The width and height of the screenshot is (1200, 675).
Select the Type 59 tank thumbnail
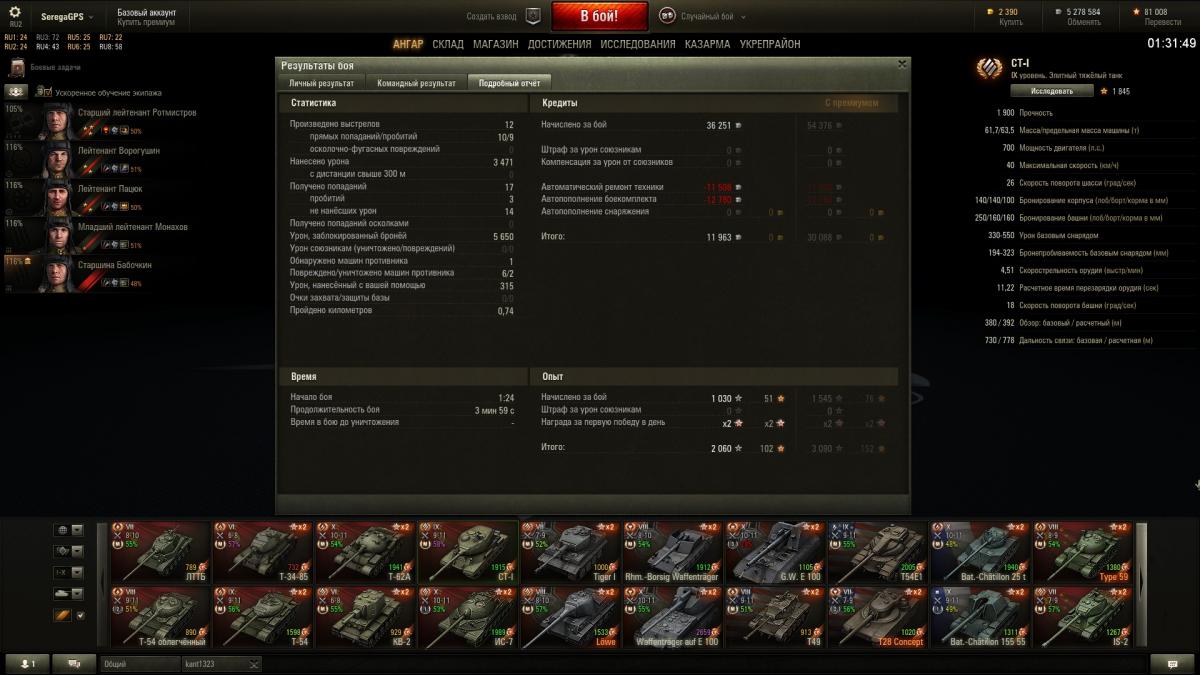click(1082, 551)
